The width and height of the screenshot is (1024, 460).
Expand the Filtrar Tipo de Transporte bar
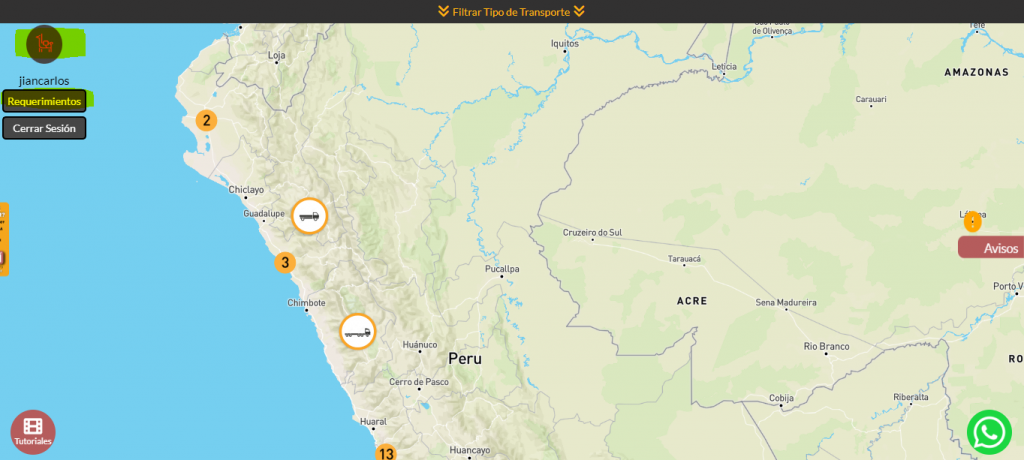coord(511,12)
